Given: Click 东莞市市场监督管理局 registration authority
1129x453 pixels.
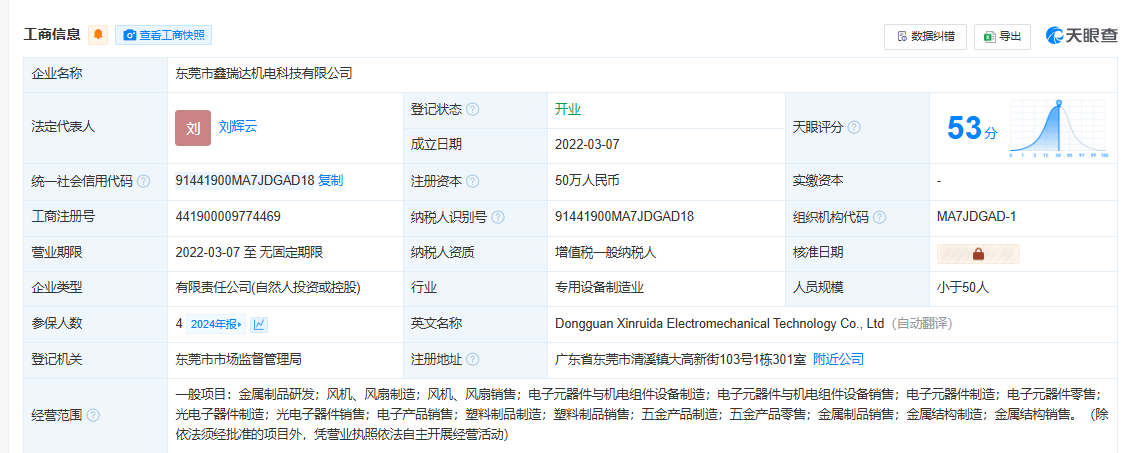Looking at the screenshot, I should [x=238, y=359].
